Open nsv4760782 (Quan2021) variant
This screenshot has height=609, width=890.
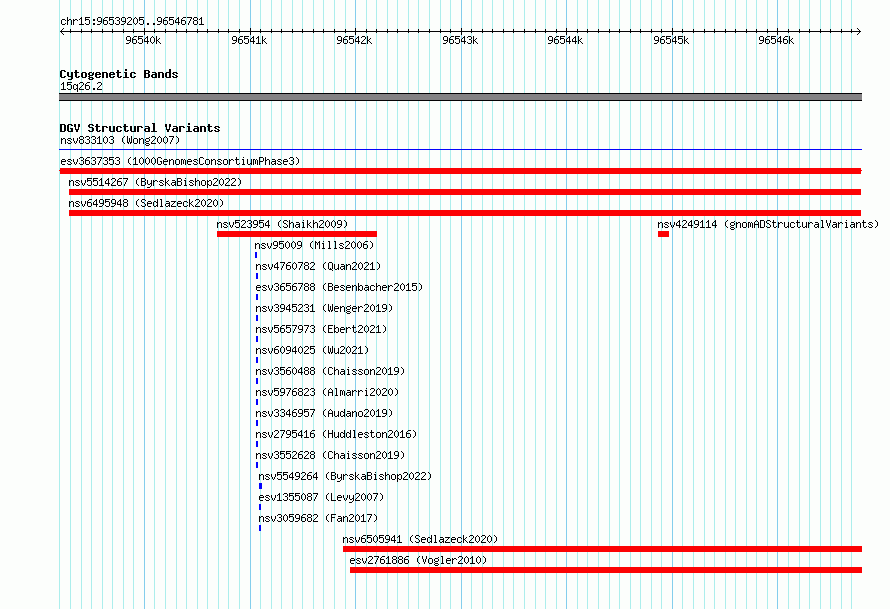[318, 266]
